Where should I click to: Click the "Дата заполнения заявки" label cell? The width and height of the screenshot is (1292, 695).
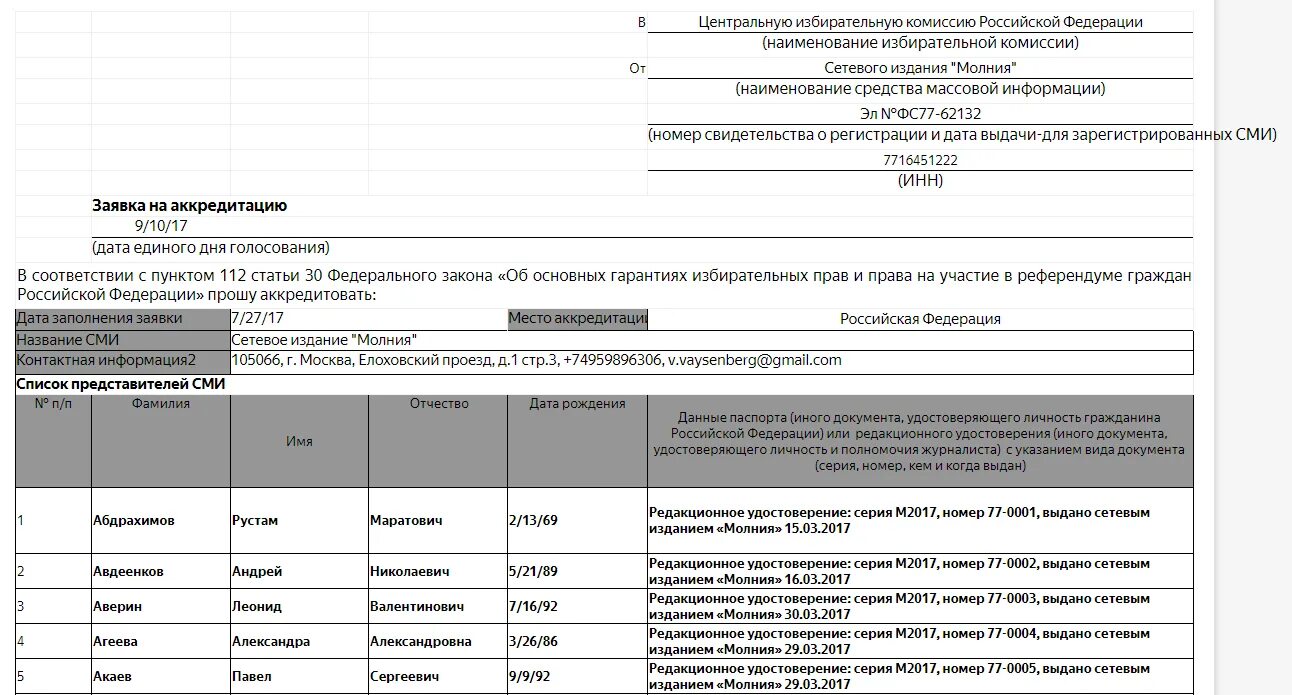click(123, 319)
